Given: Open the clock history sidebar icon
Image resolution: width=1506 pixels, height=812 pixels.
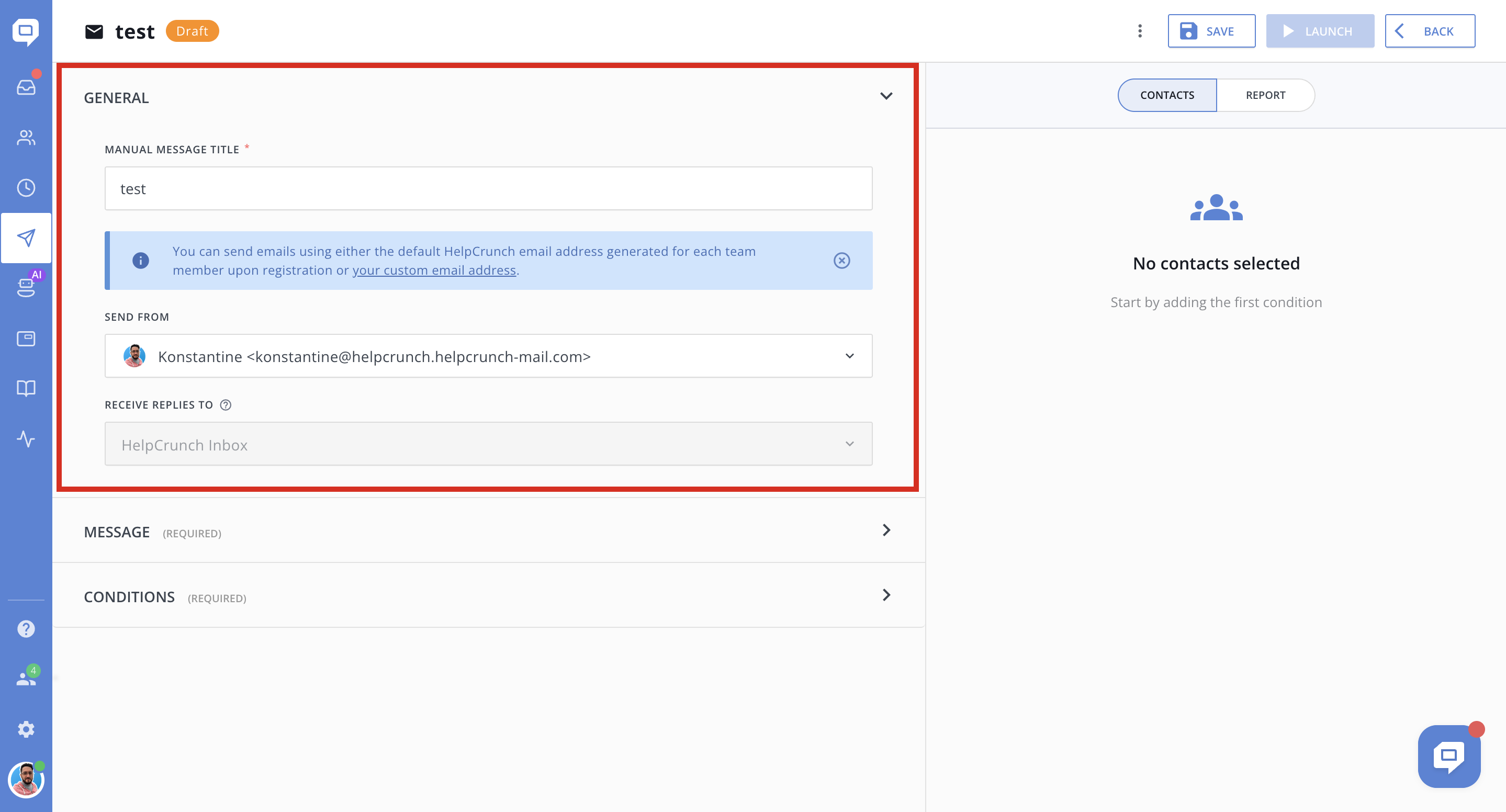Looking at the screenshot, I should point(26,188).
